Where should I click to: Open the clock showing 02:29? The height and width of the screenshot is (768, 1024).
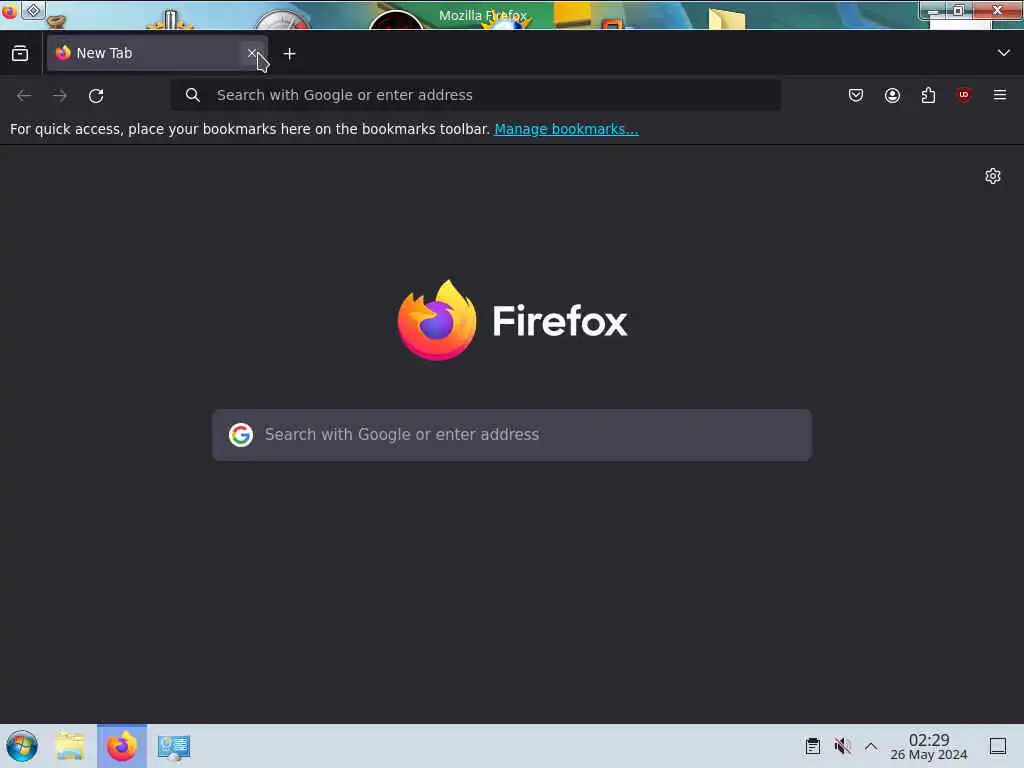coord(929,746)
